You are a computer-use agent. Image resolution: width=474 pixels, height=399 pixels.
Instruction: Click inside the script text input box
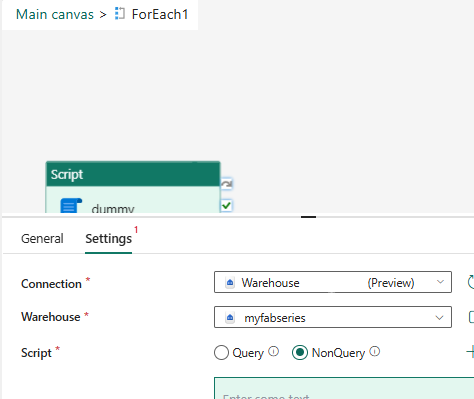344,388
